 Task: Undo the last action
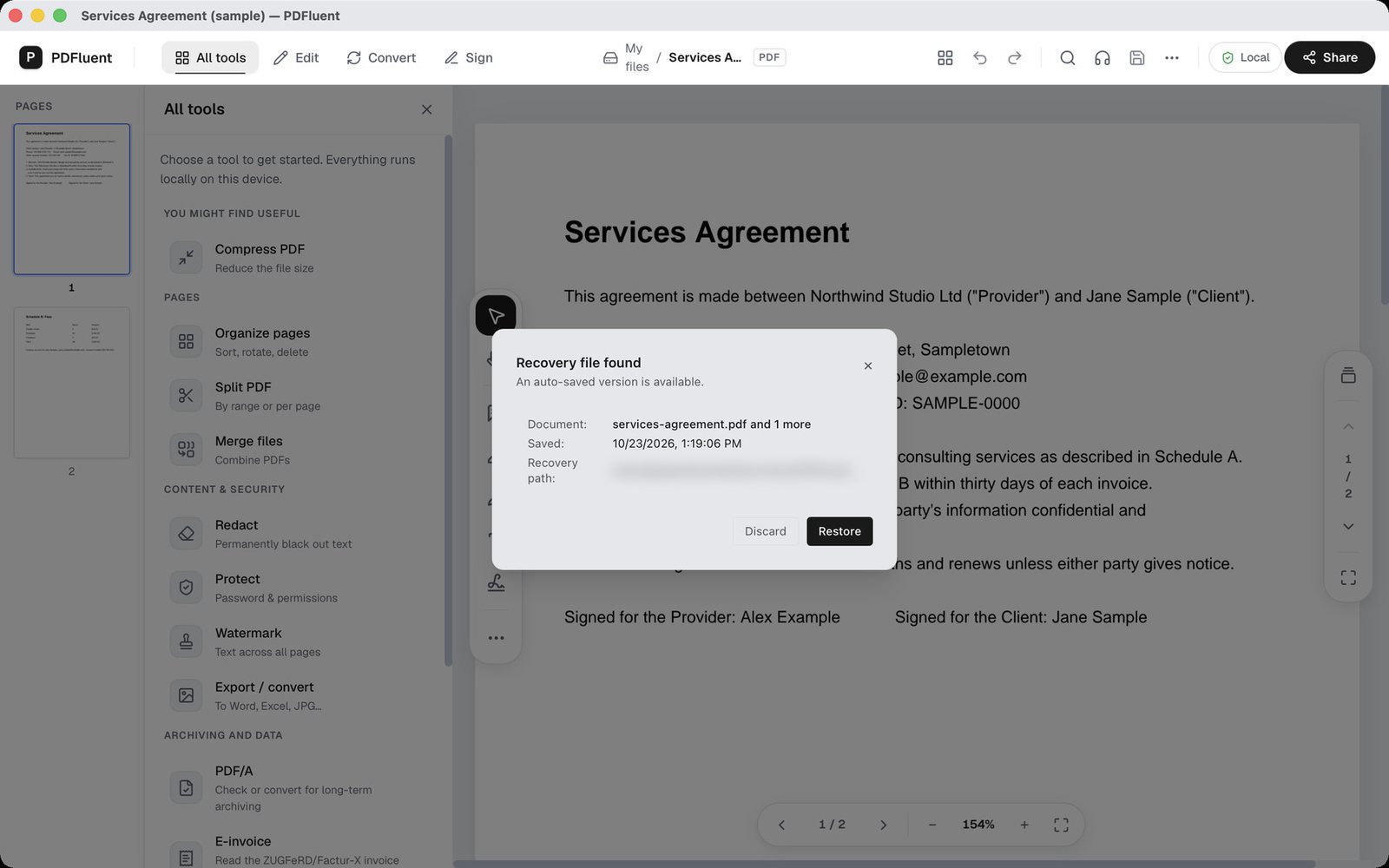tap(980, 57)
